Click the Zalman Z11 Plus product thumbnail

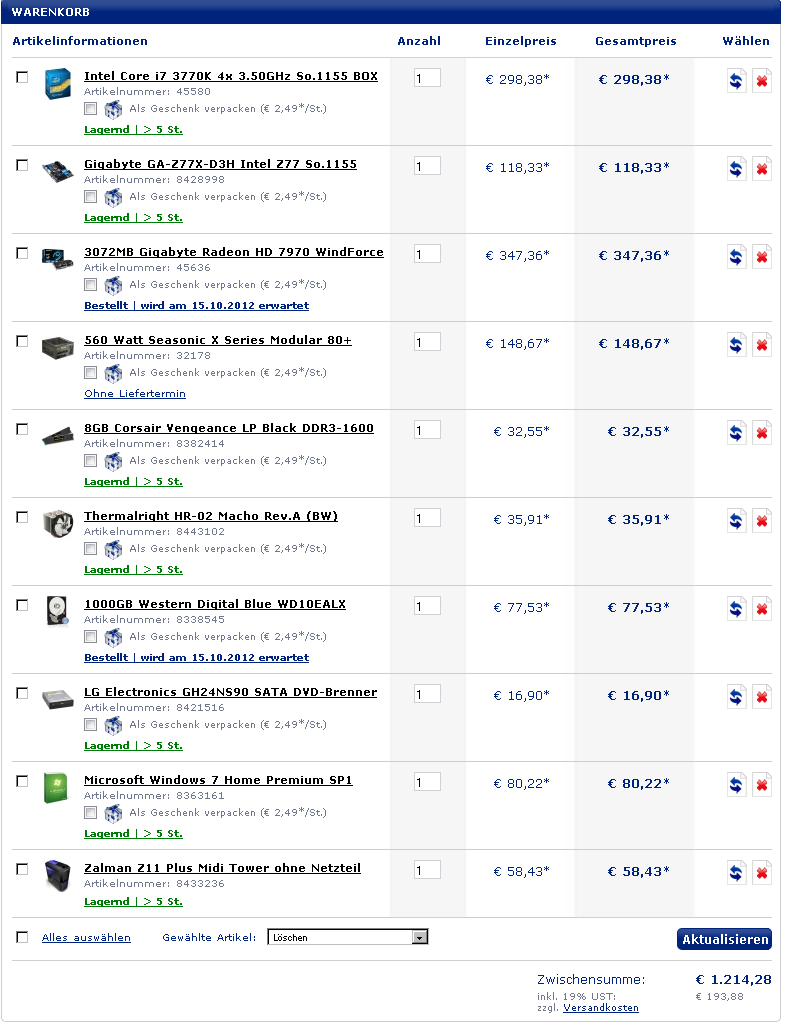(58, 875)
